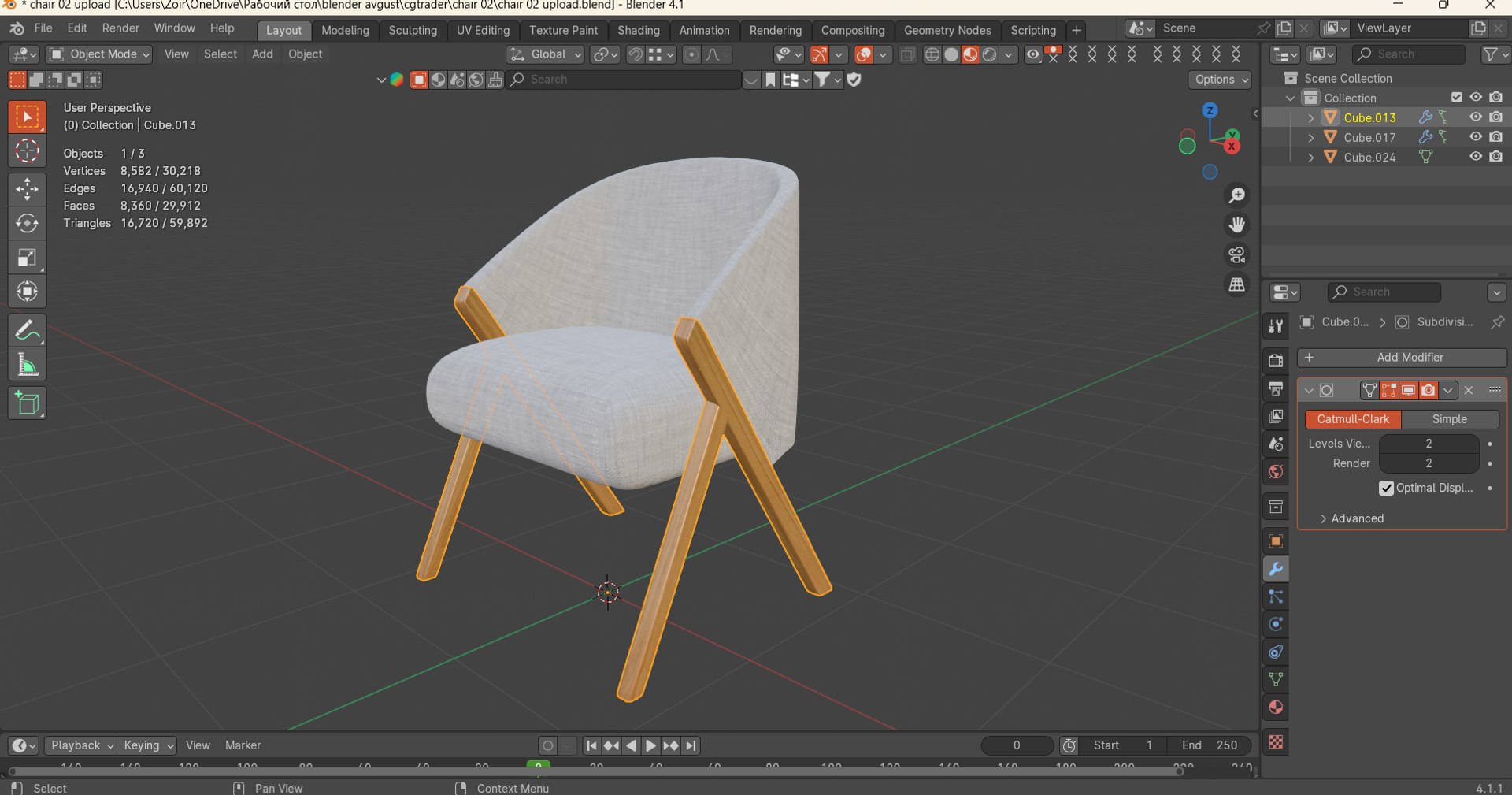Open the View Layer properties tab
Image resolution: width=1512 pixels, height=795 pixels.
point(1276,416)
